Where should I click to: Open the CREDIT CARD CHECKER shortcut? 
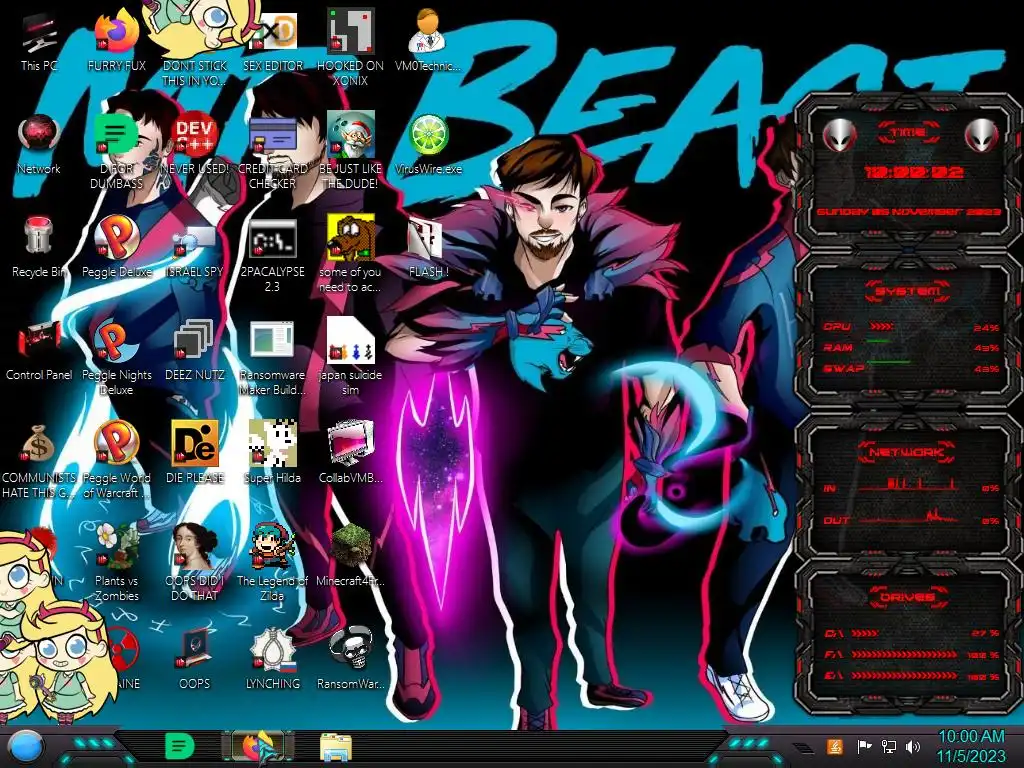(x=273, y=152)
